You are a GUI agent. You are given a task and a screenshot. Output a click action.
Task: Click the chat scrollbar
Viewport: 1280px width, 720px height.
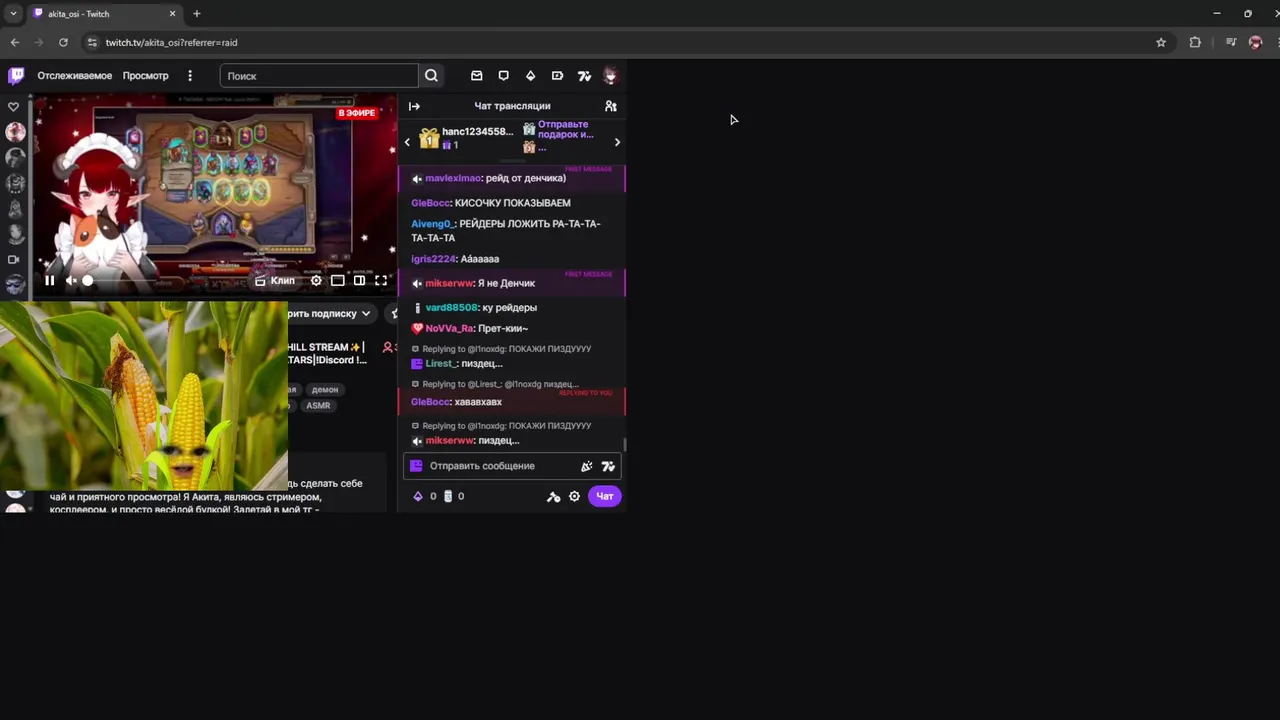(x=625, y=444)
